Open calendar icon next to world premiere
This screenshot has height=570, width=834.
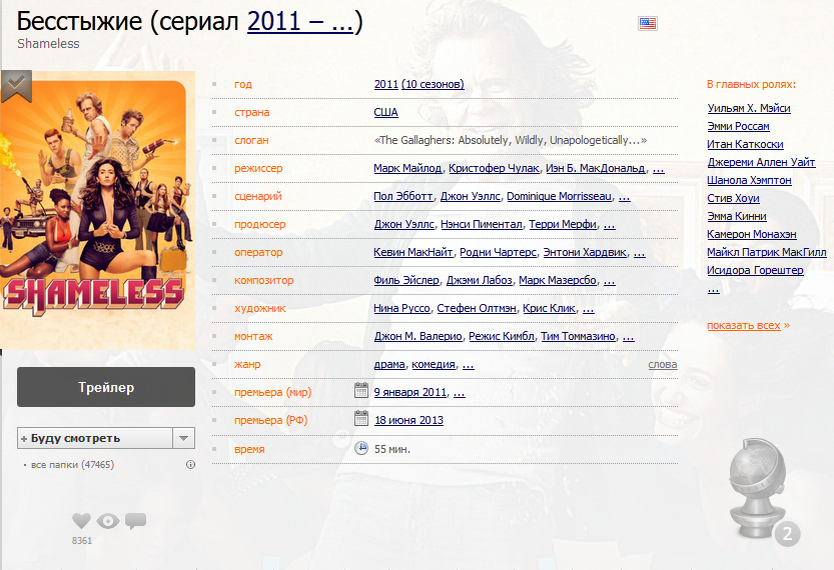tap(361, 390)
